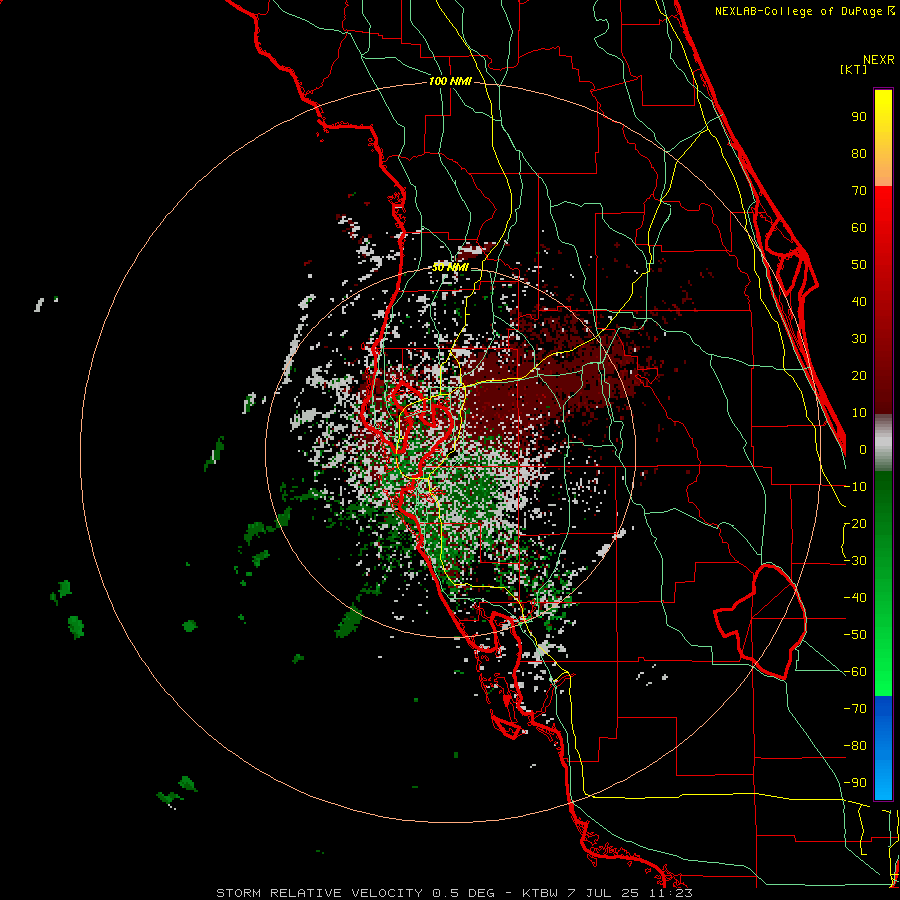This screenshot has height=900, width=900.
Task: Click the blue bottom segment of color bar
Action: click(883, 748)
